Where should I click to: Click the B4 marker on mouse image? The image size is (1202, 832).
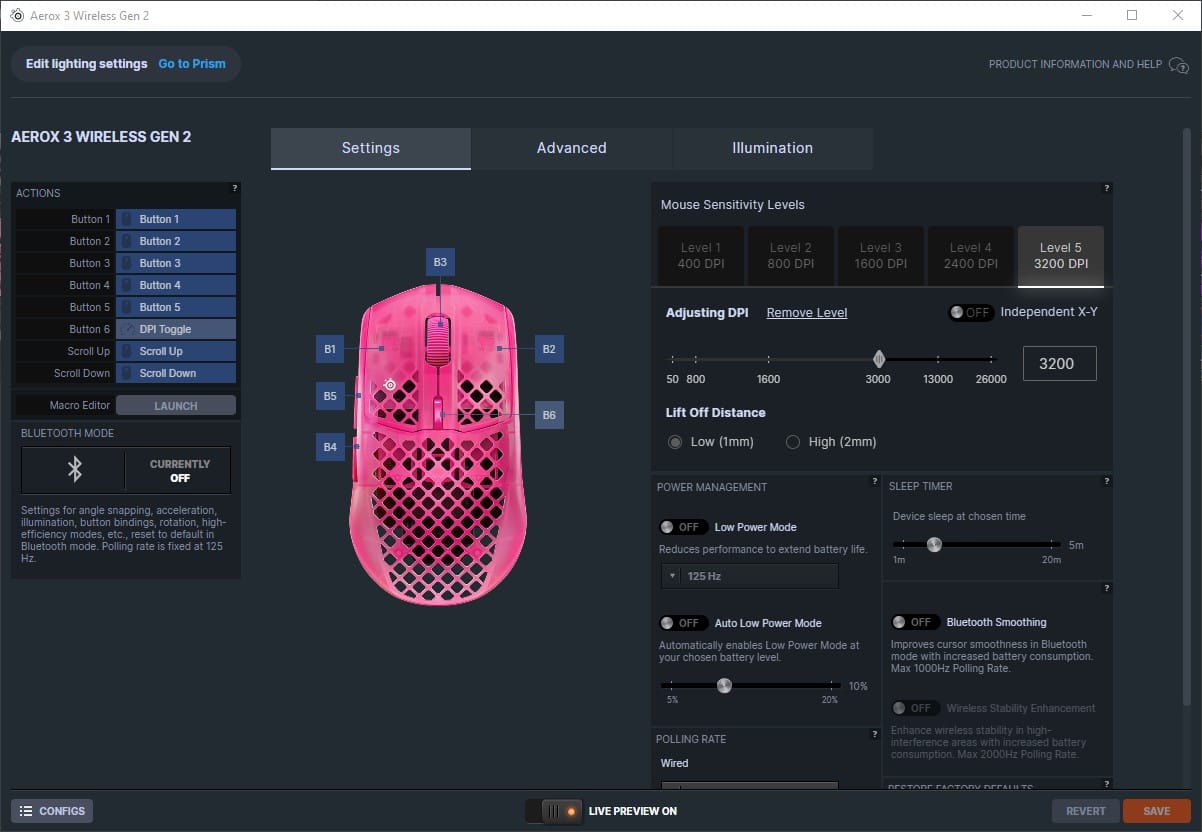330,447
